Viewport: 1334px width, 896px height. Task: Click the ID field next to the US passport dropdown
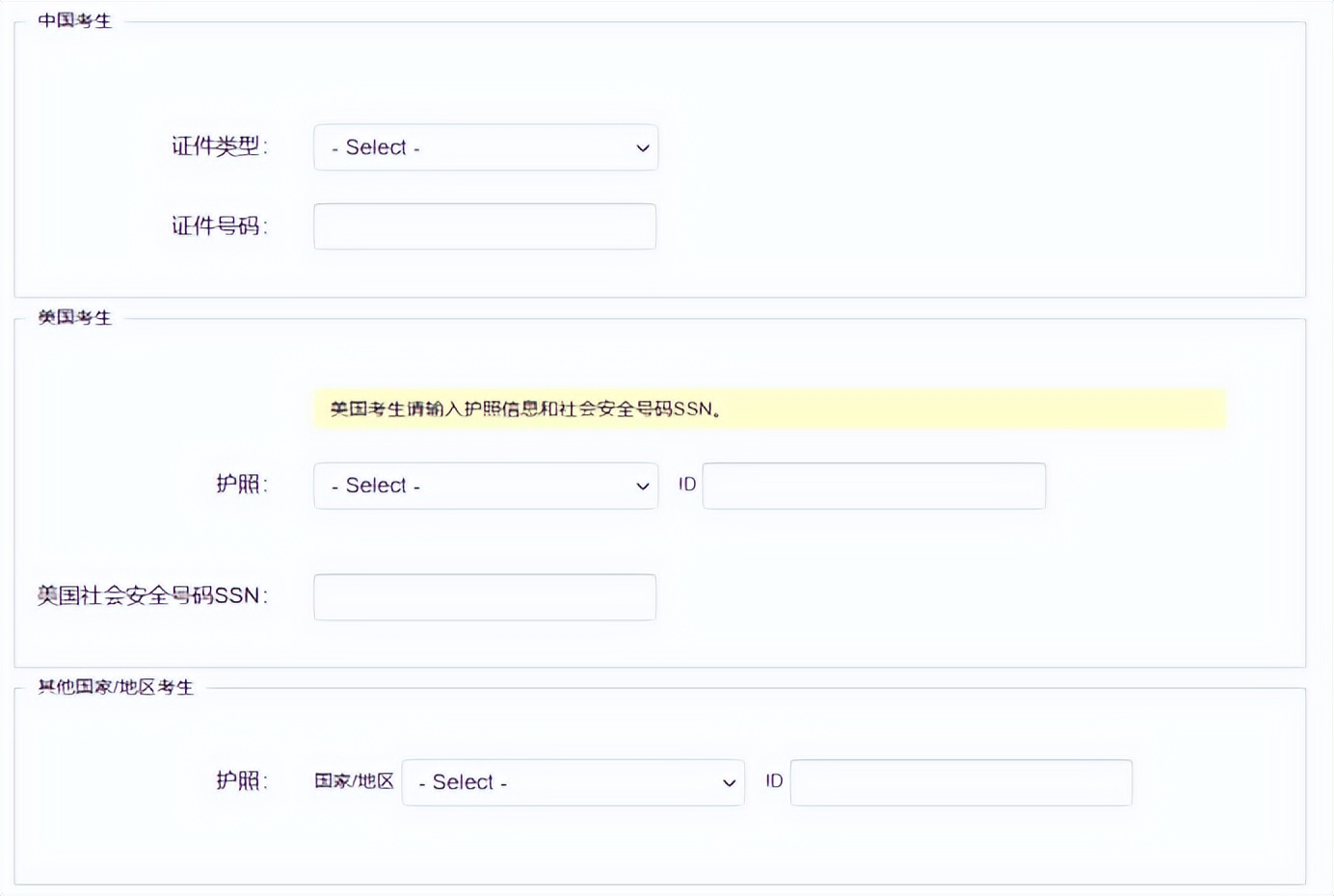[872, 486]
